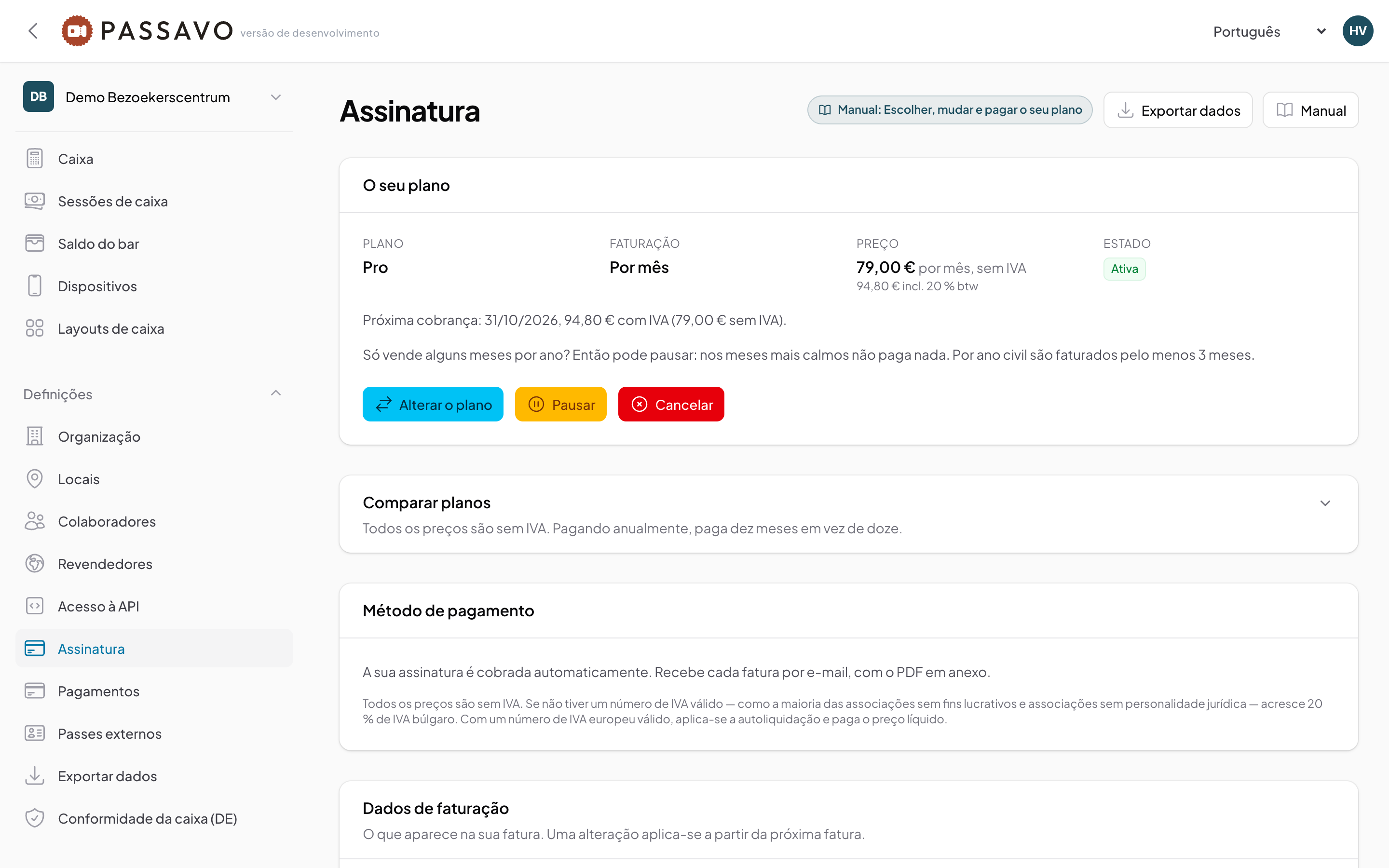The image size is (1389, 868).
Task: Click the Revendedores globe icon
Action: click(x=34, y=564)
